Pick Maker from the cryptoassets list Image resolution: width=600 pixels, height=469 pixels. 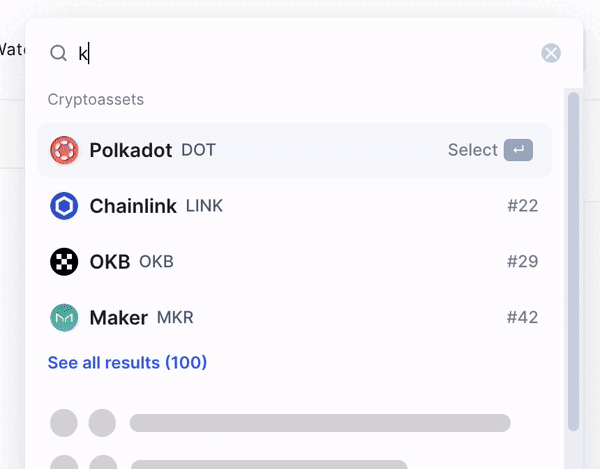point(118,318)
